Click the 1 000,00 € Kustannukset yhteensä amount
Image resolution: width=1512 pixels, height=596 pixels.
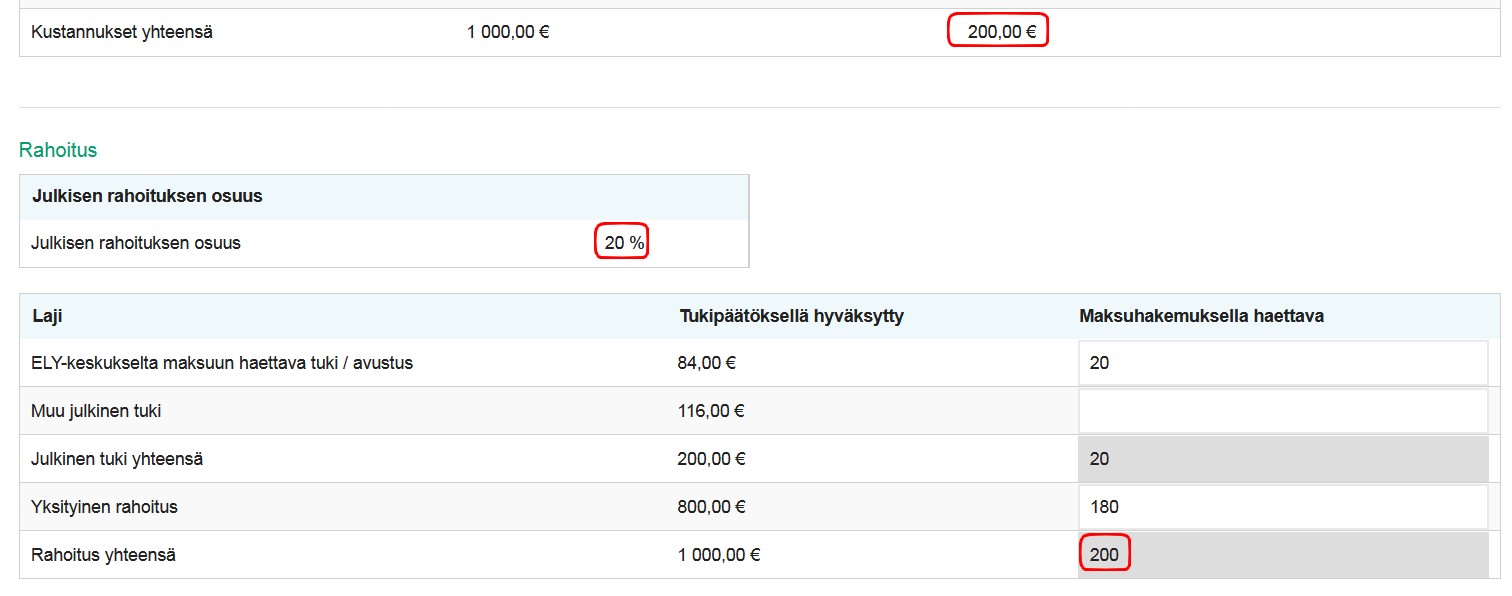coord(508,32)
